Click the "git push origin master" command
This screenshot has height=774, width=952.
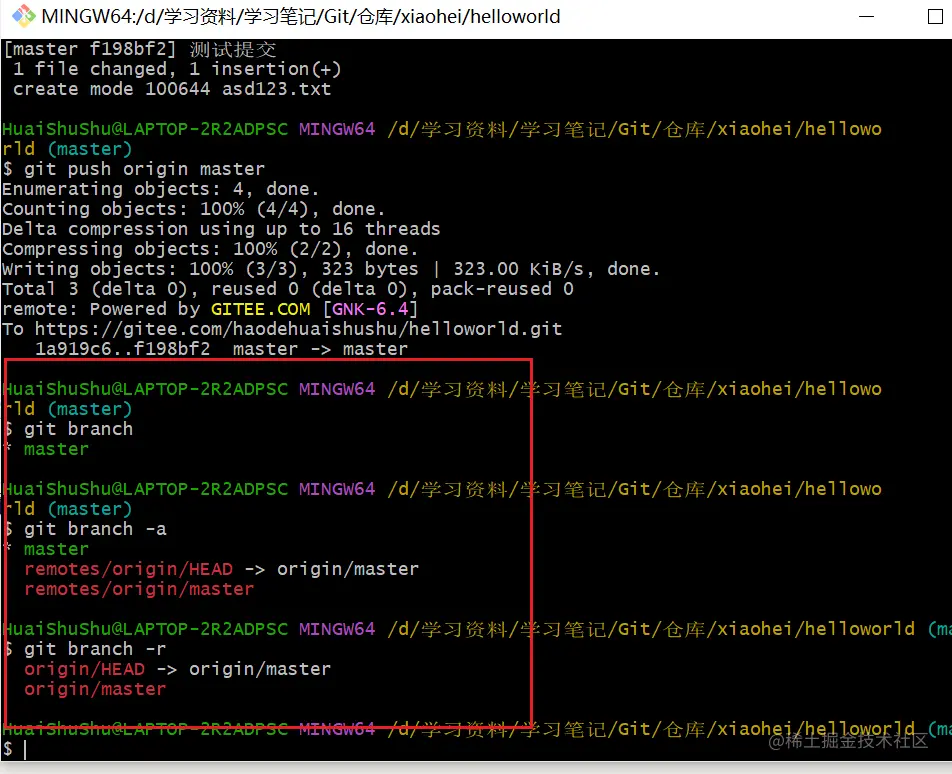tap(144, 169)
